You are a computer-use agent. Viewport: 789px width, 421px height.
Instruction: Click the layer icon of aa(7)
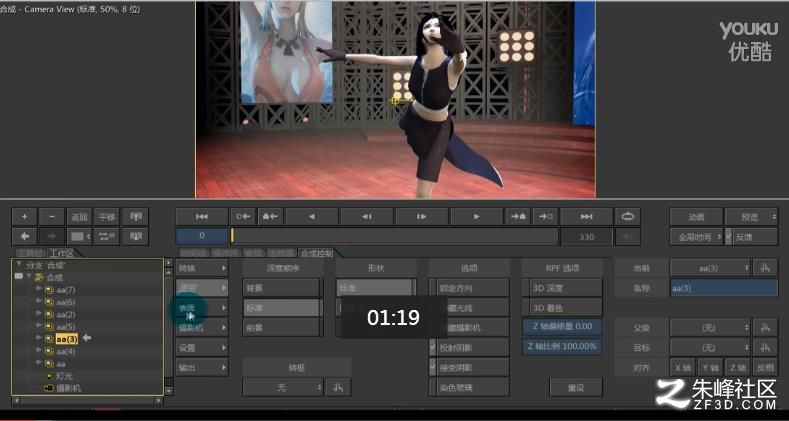49,290
